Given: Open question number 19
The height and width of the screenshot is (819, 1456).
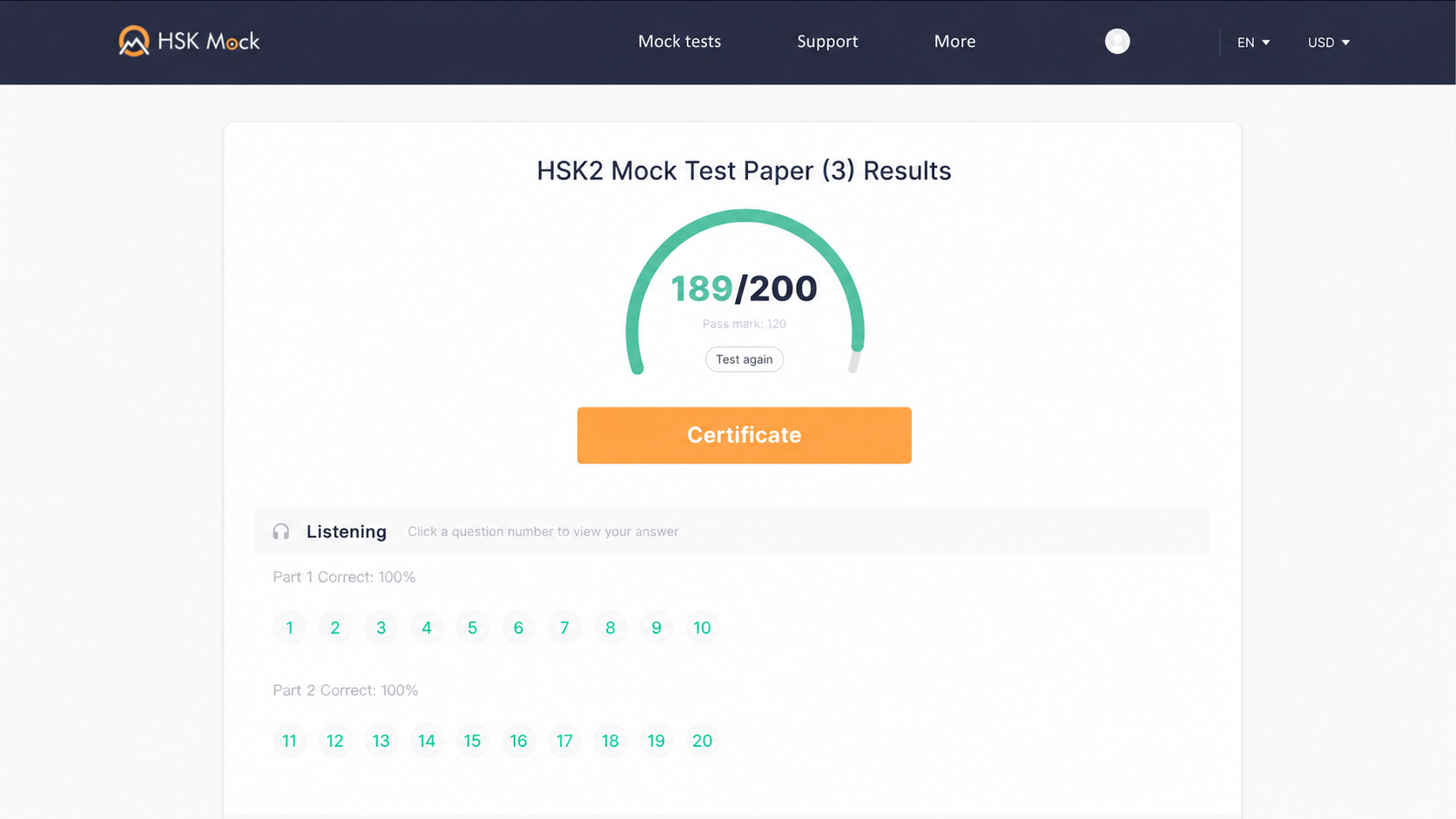Looking at the screenshot, I should tap(657, 741).
